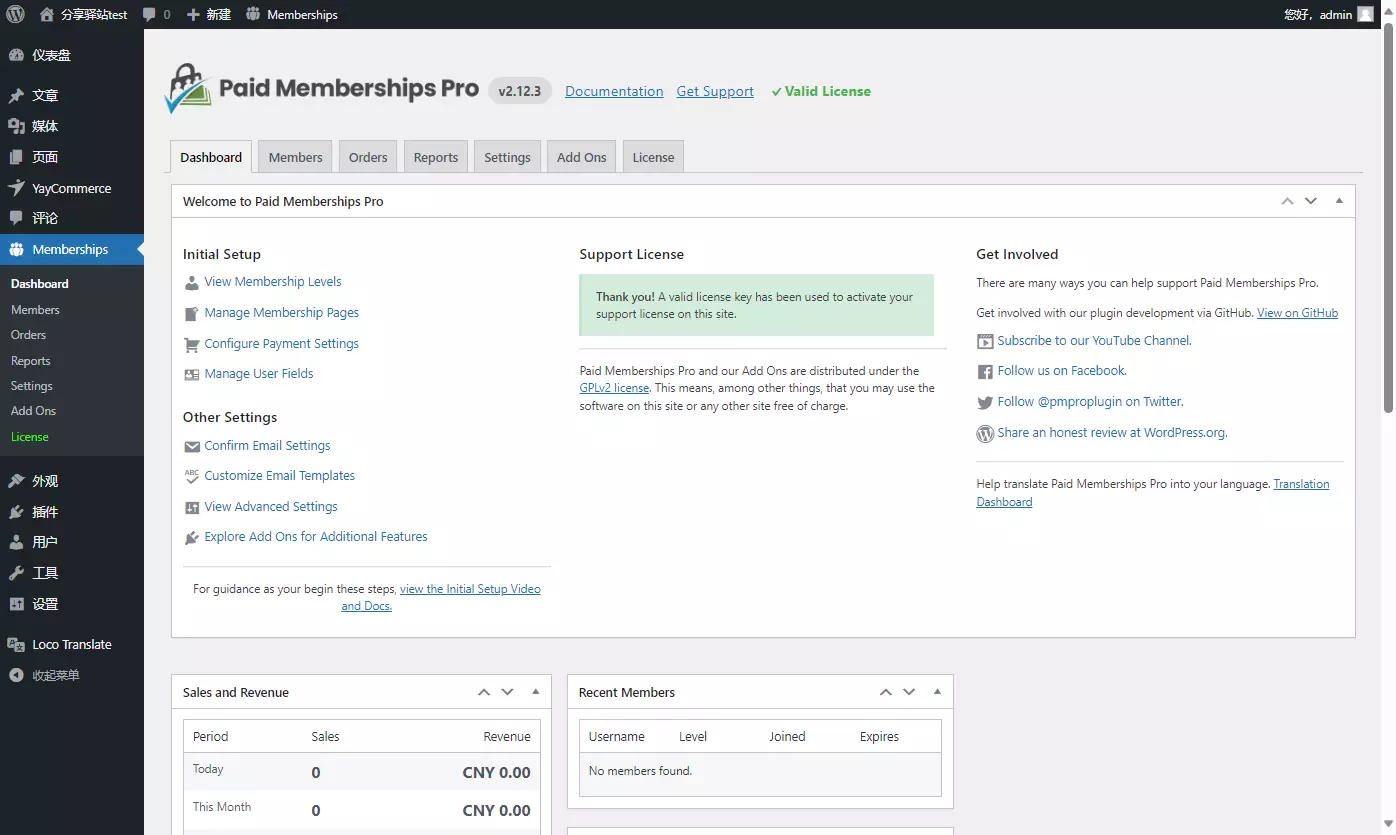Move Welcome panel up with arrow
The image size is (1396, 835).
pos(1288,201)
